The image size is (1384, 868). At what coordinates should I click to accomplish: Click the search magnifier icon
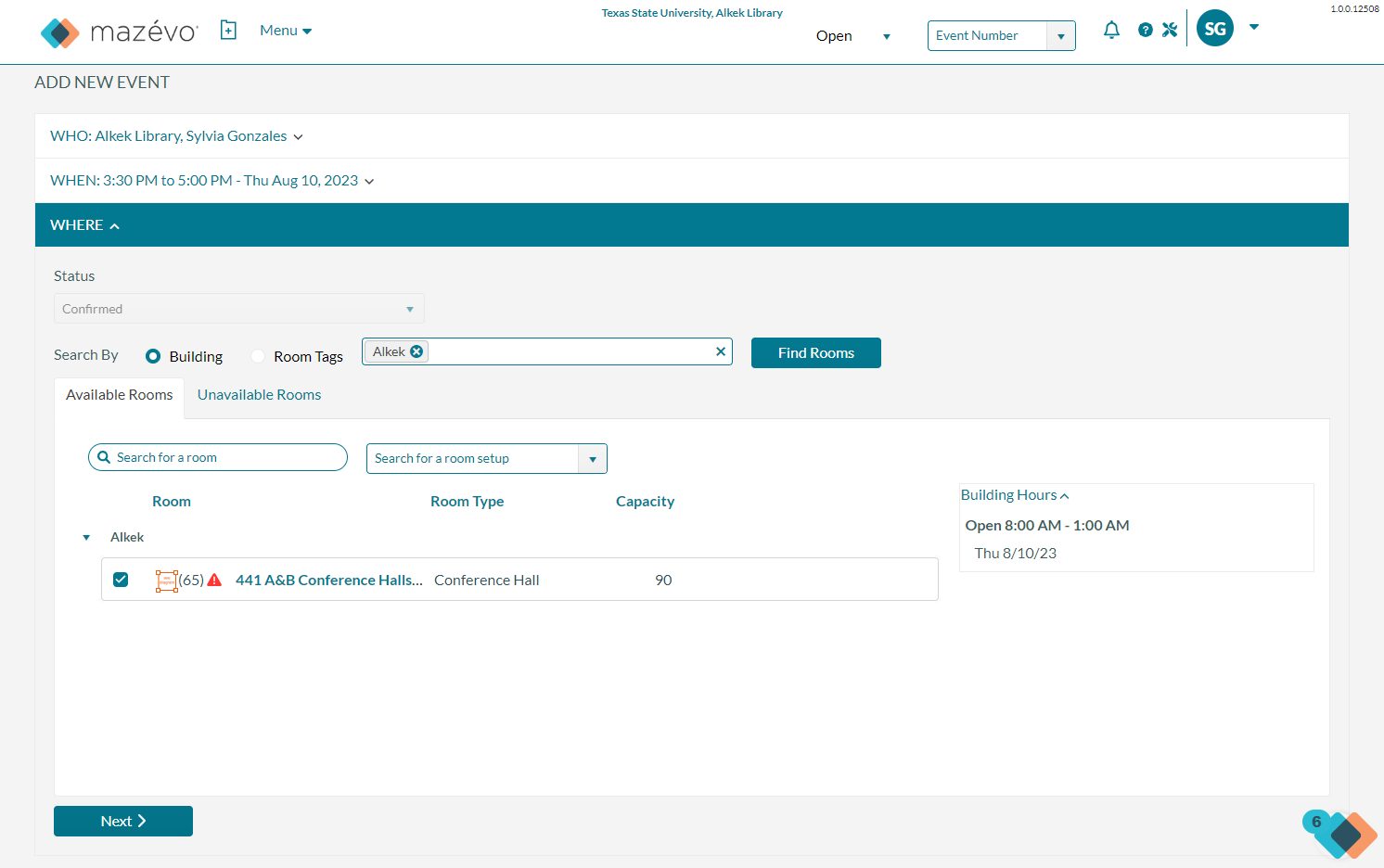coord(104,457)
